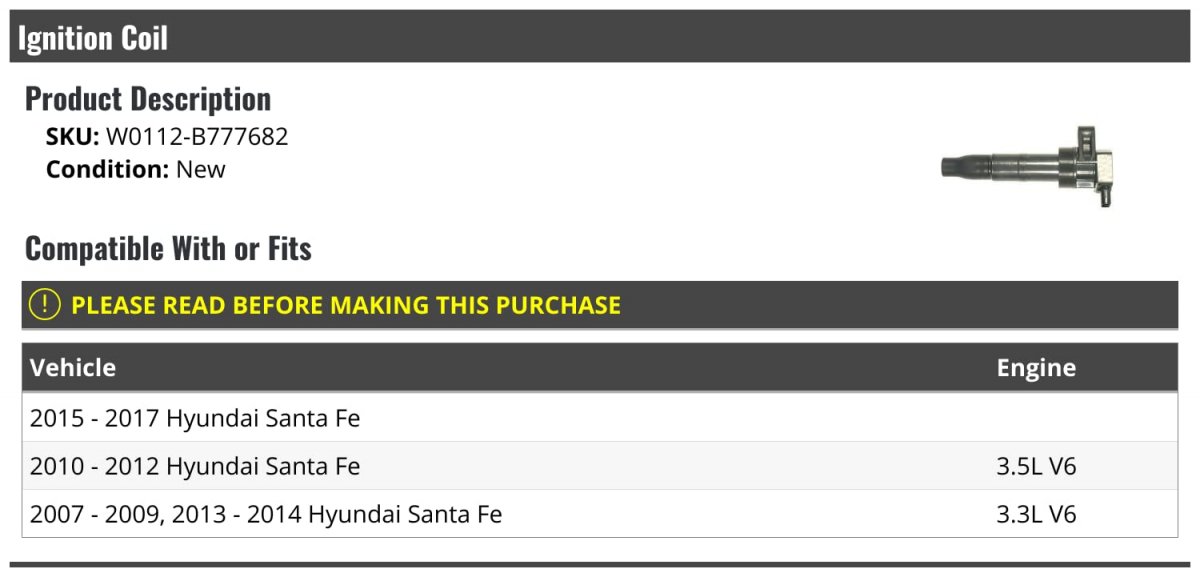Click the yellow exclamation warning icon
This screenshot has width=1200, height=577.
pyautogui.click(x=45, y=305)
